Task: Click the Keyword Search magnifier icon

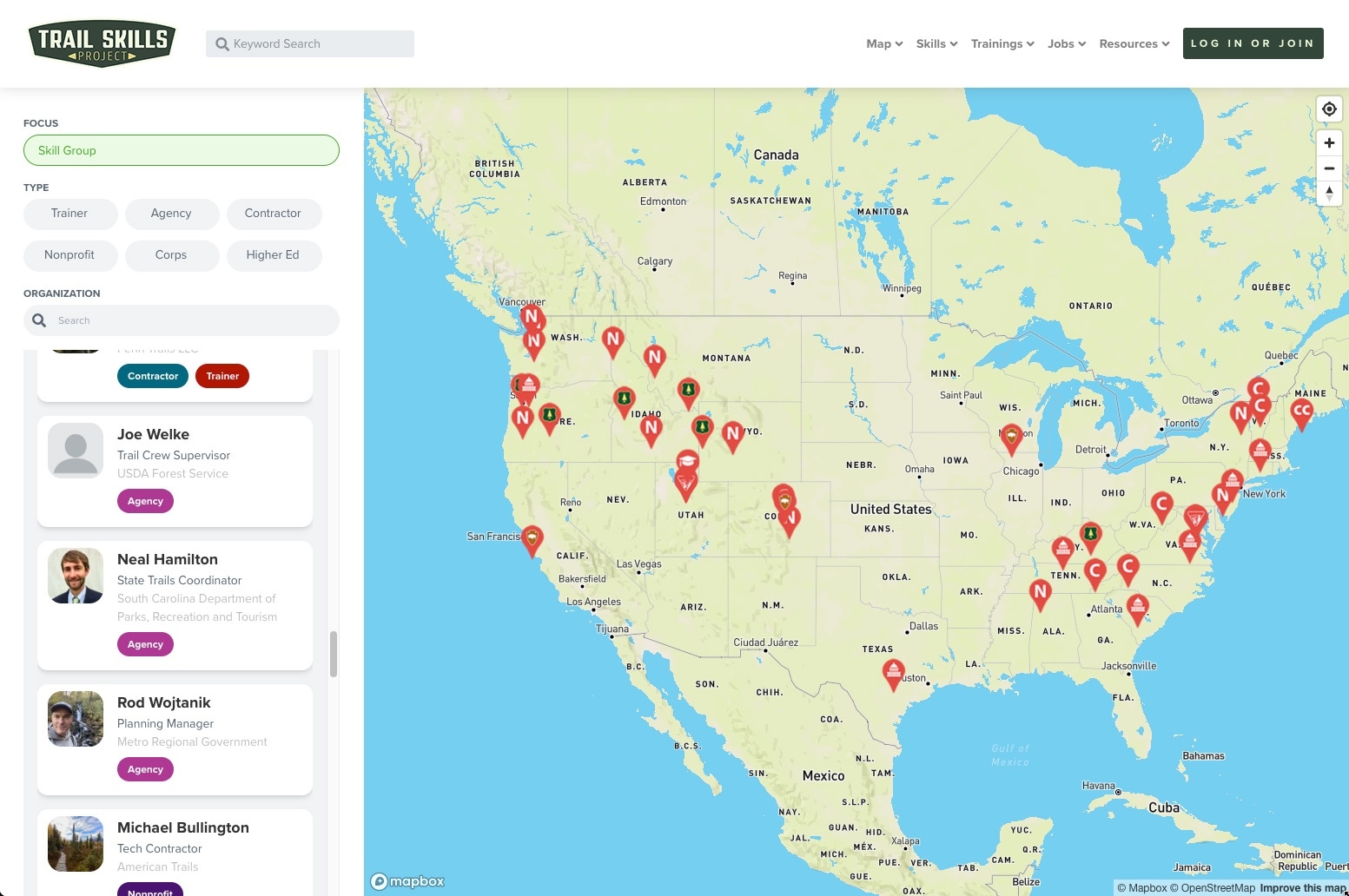Action: tap(222, 44)
